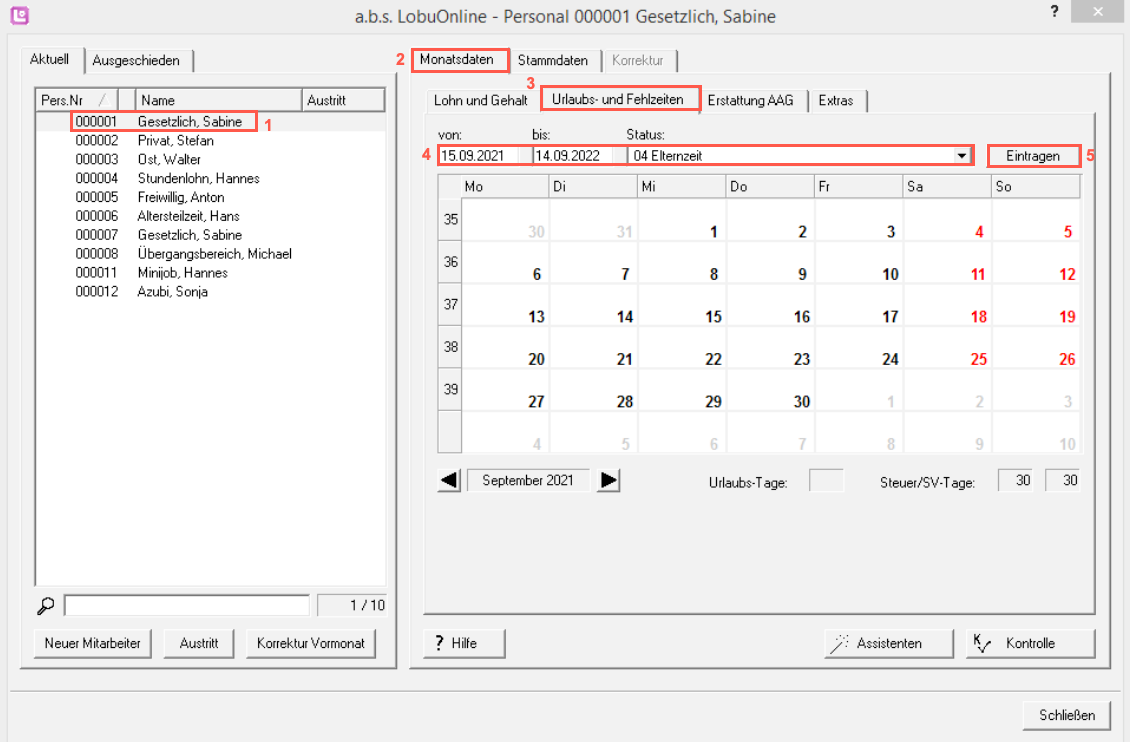Image resolution: width=1130 pixels, height=742 pixels.
Task: Click the magnifier search icon
Action: (x=46, y=606)
